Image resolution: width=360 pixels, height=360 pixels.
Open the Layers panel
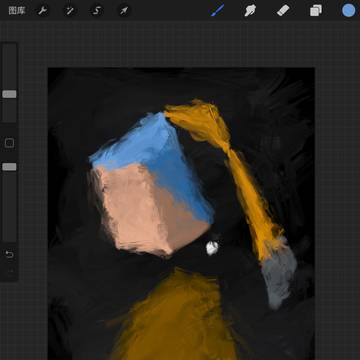coord(316,11)
